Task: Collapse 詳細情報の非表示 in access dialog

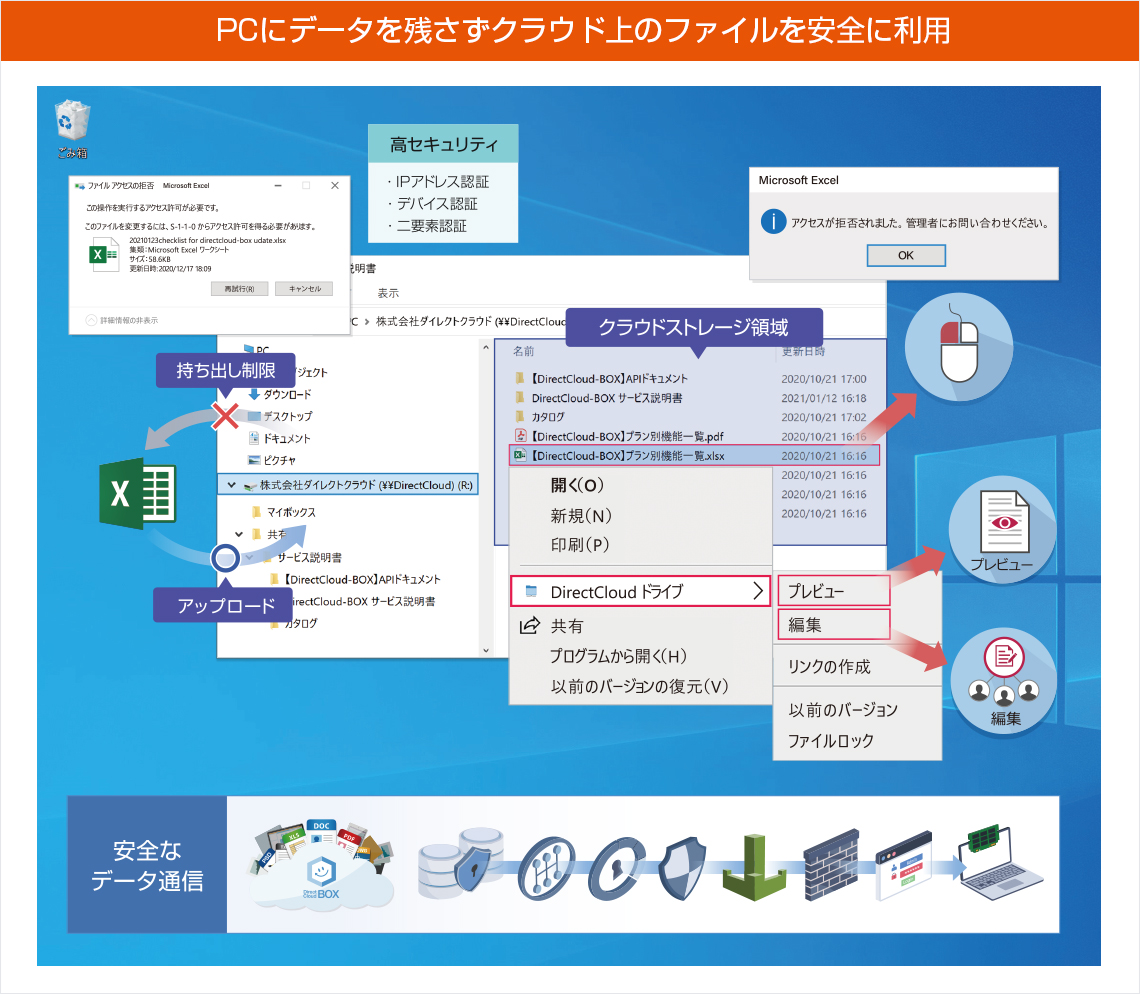Action: 121,320
